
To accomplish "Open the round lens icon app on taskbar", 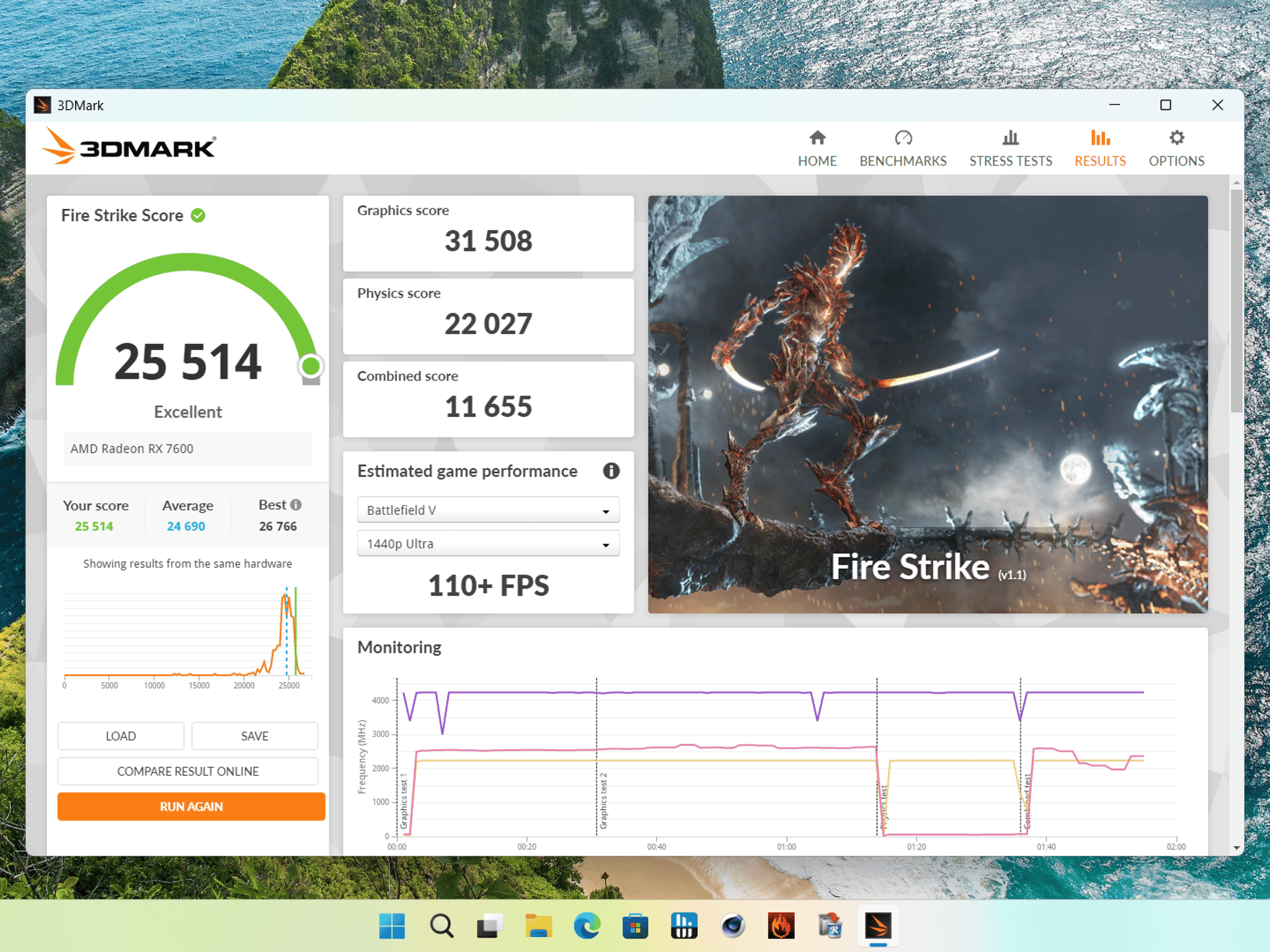I will 732,926.
